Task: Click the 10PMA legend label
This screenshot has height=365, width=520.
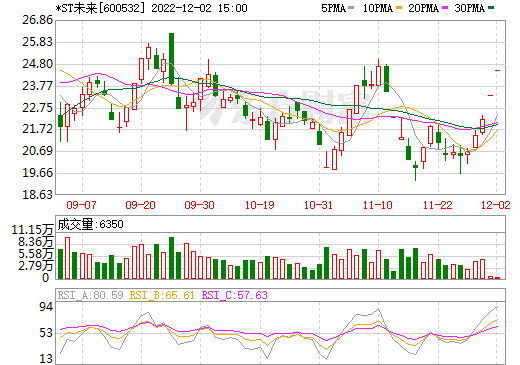Action: pyautogui.click(x=377, y=8)
